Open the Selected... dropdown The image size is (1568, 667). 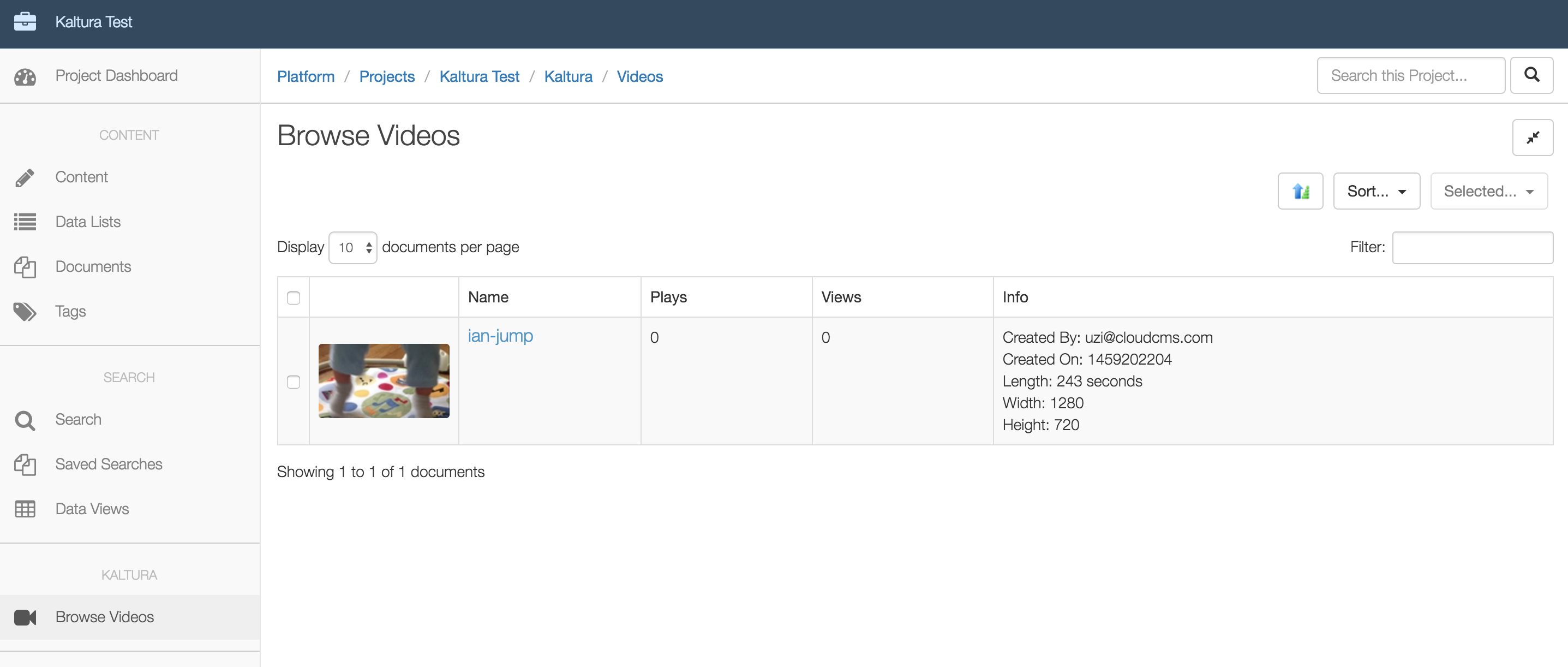point(1488,191)
